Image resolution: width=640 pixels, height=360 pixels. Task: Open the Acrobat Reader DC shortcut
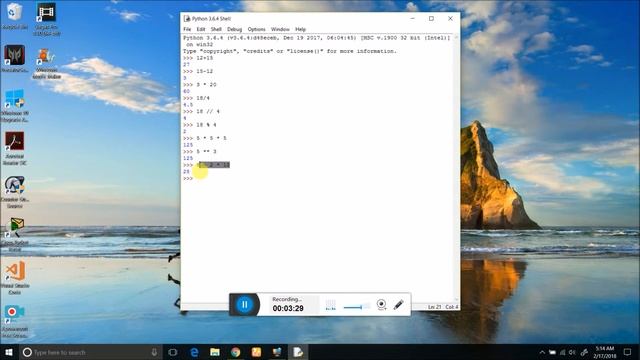pos(15,149)
